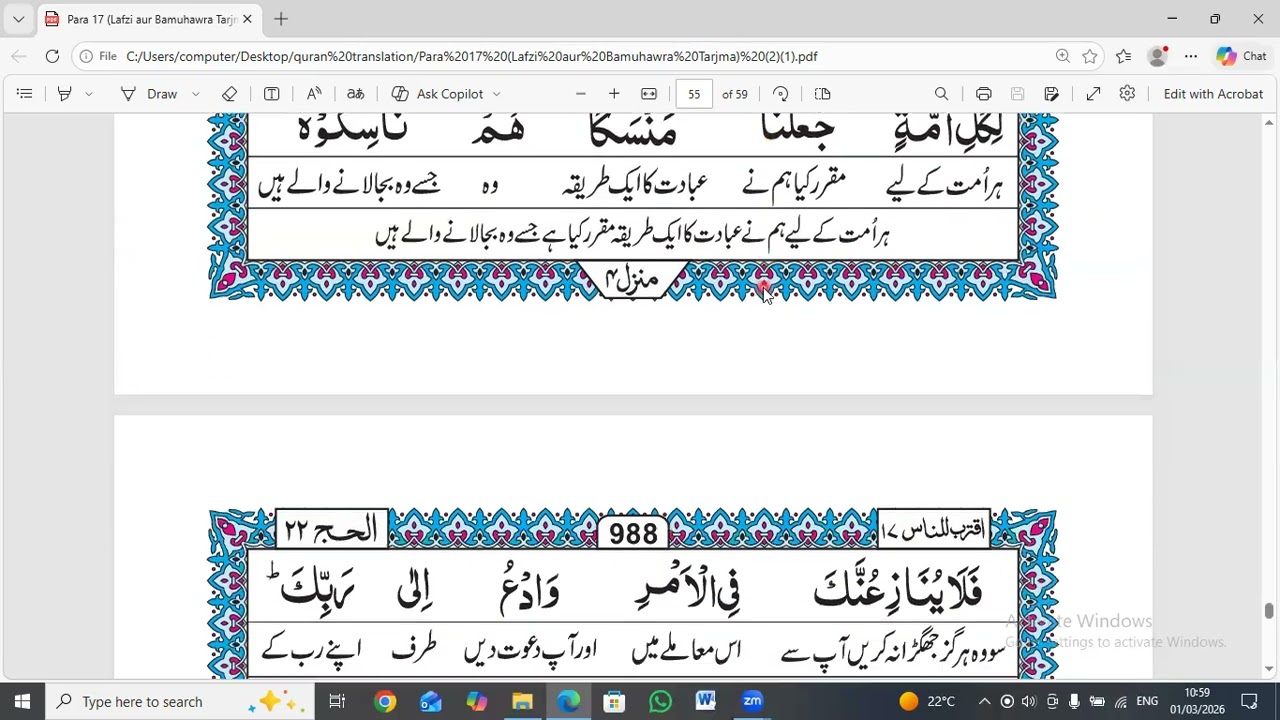Viewport: 1280px width, 720px height.
Task: Open Outlook from taskbar
Action: (431, 702)
